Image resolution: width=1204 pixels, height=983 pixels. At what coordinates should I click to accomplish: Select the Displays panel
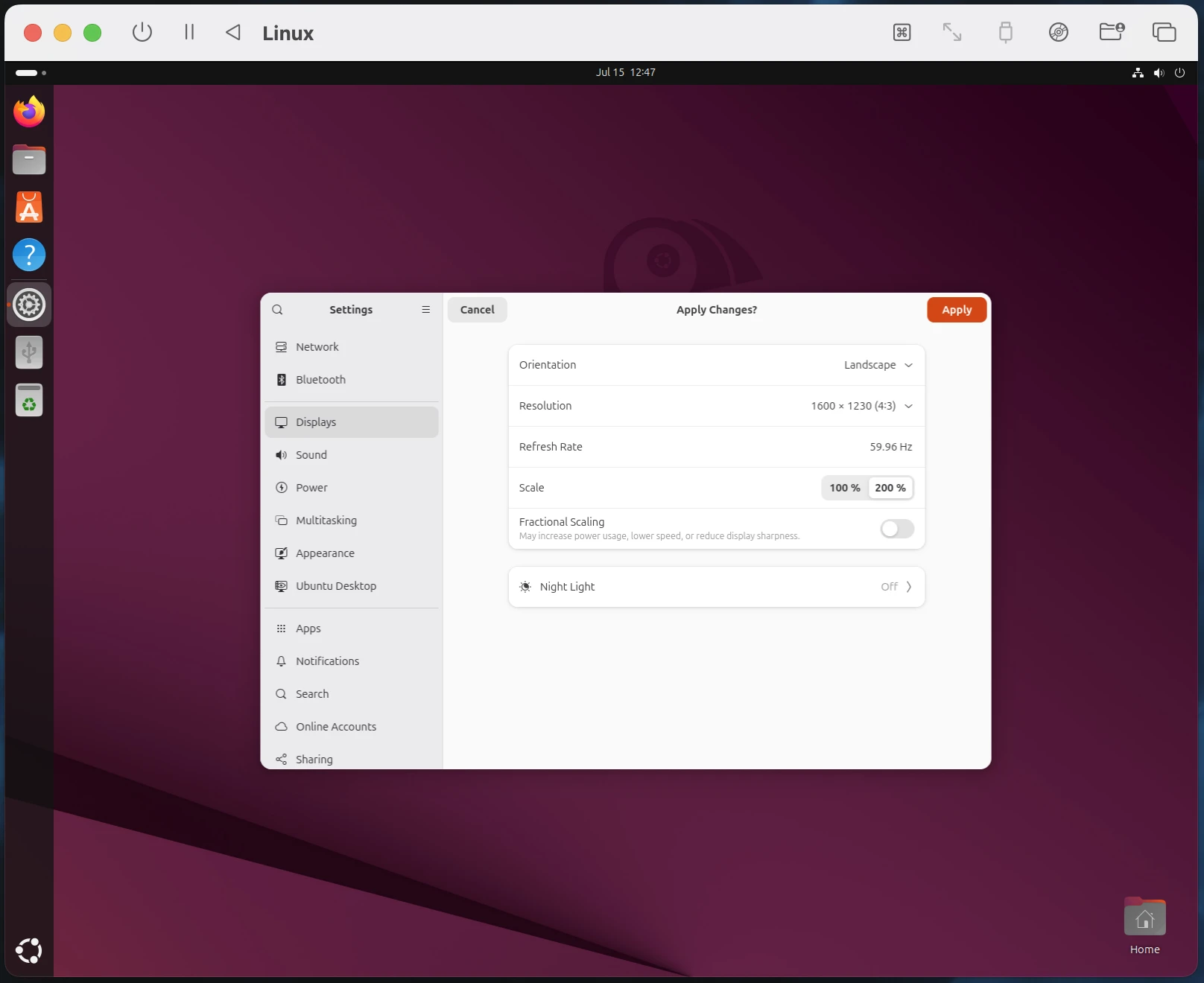coord(352,422)
